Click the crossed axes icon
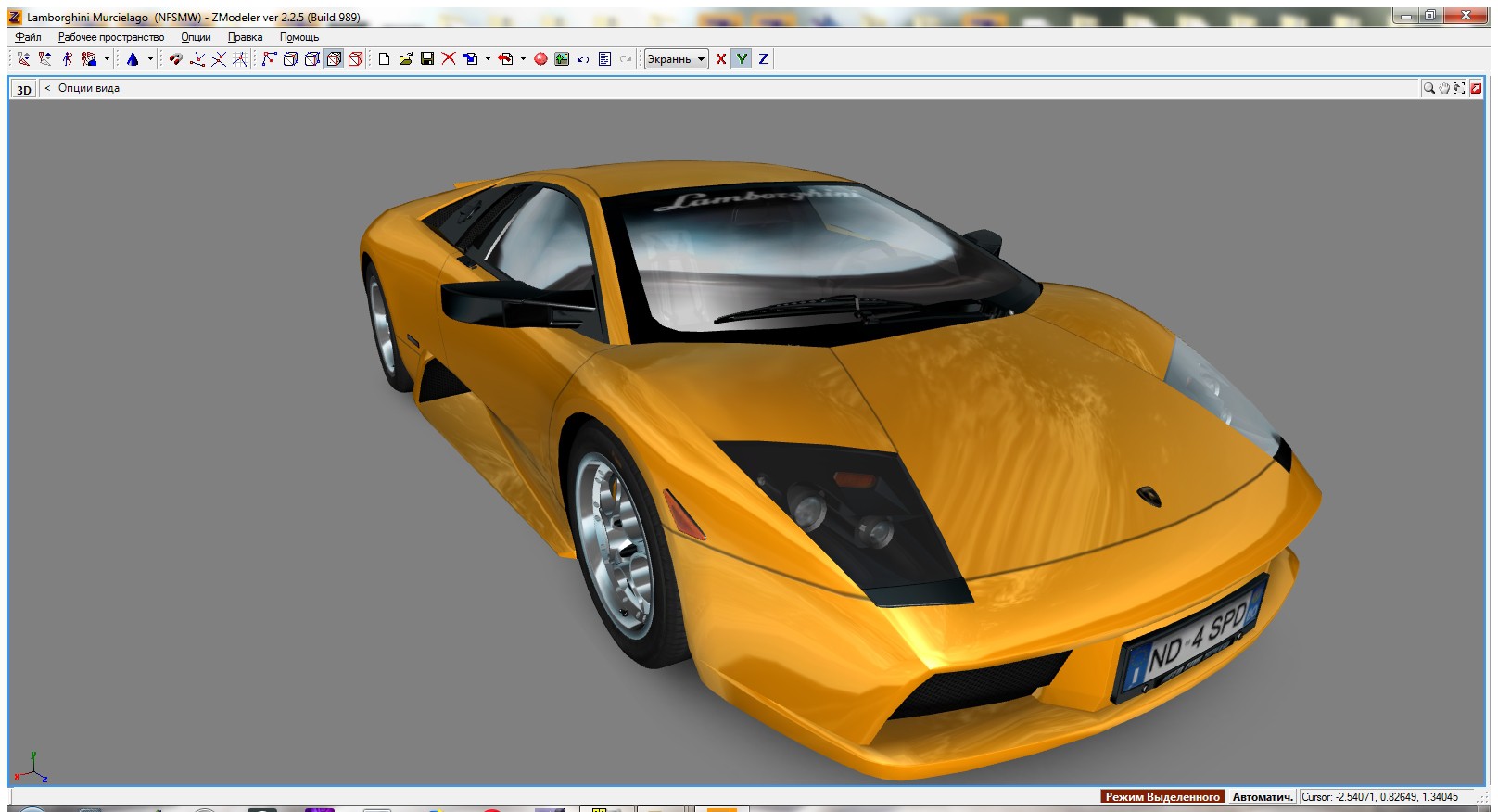This screenshot has height=812, width=1498. (219, 58)
